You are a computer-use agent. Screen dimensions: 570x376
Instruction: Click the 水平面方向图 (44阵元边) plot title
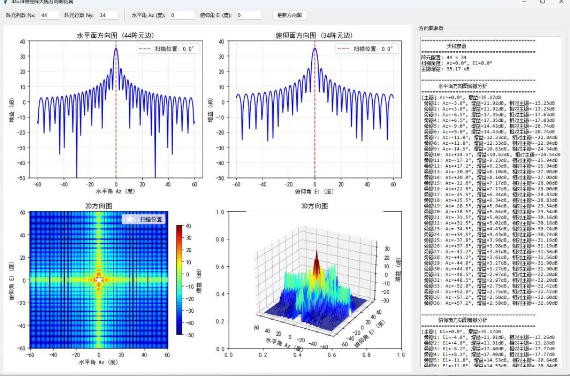(x=116, y=35)
